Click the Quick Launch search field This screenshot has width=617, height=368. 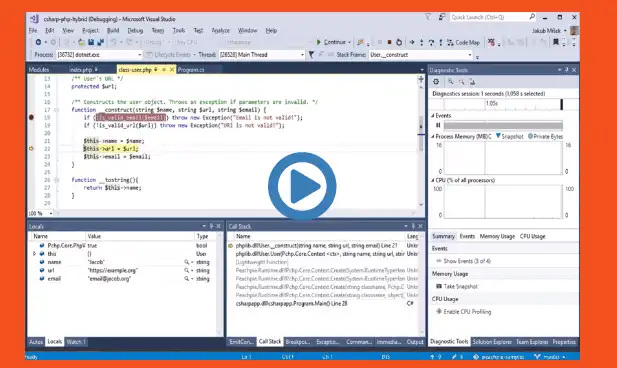tap(493, 17)
